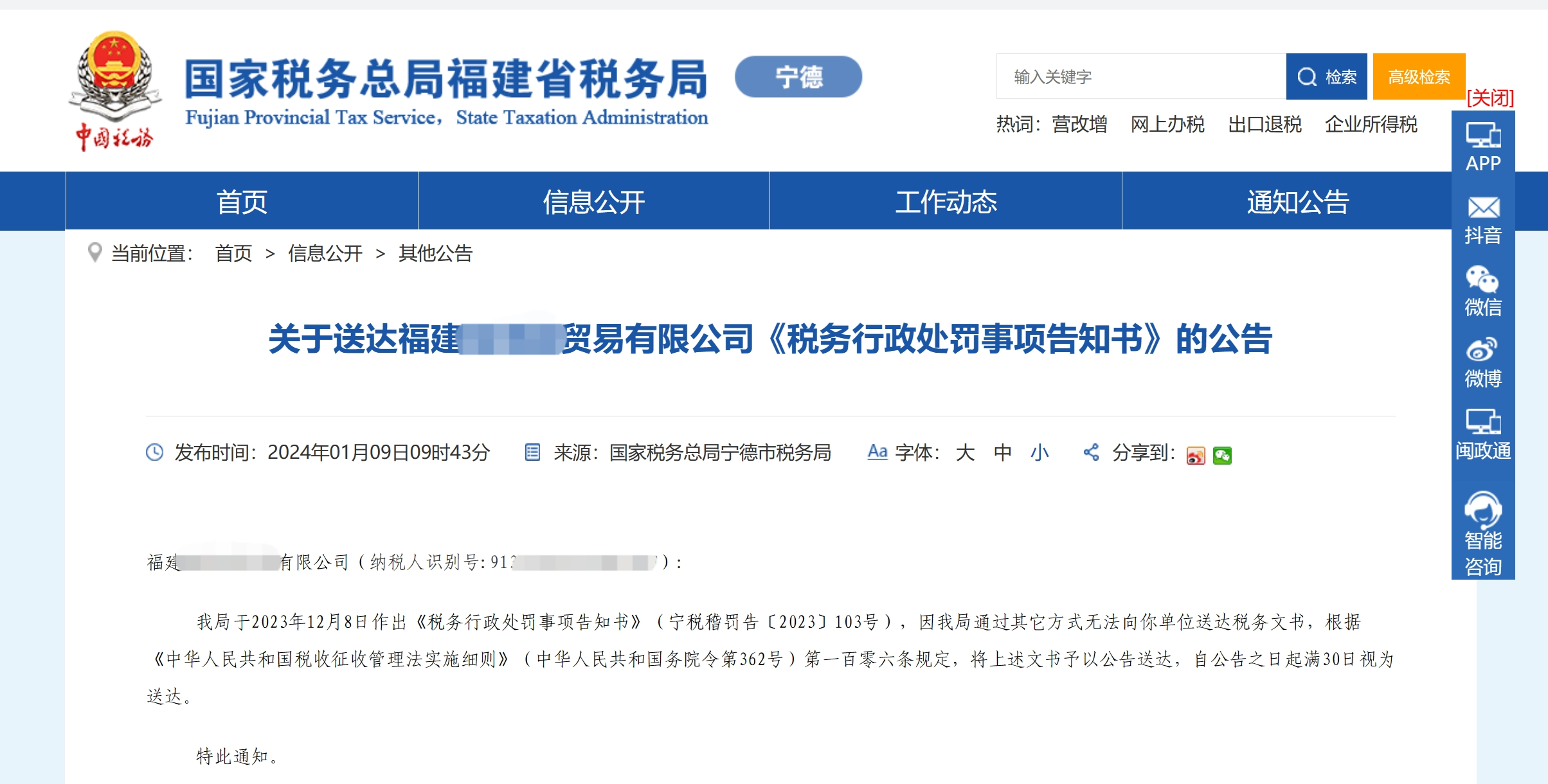The height and width of the screenshot is (784, 1548).
Task: Share to WeChat via green icon
Action: pyautogui.click(x=1222, y=455)
